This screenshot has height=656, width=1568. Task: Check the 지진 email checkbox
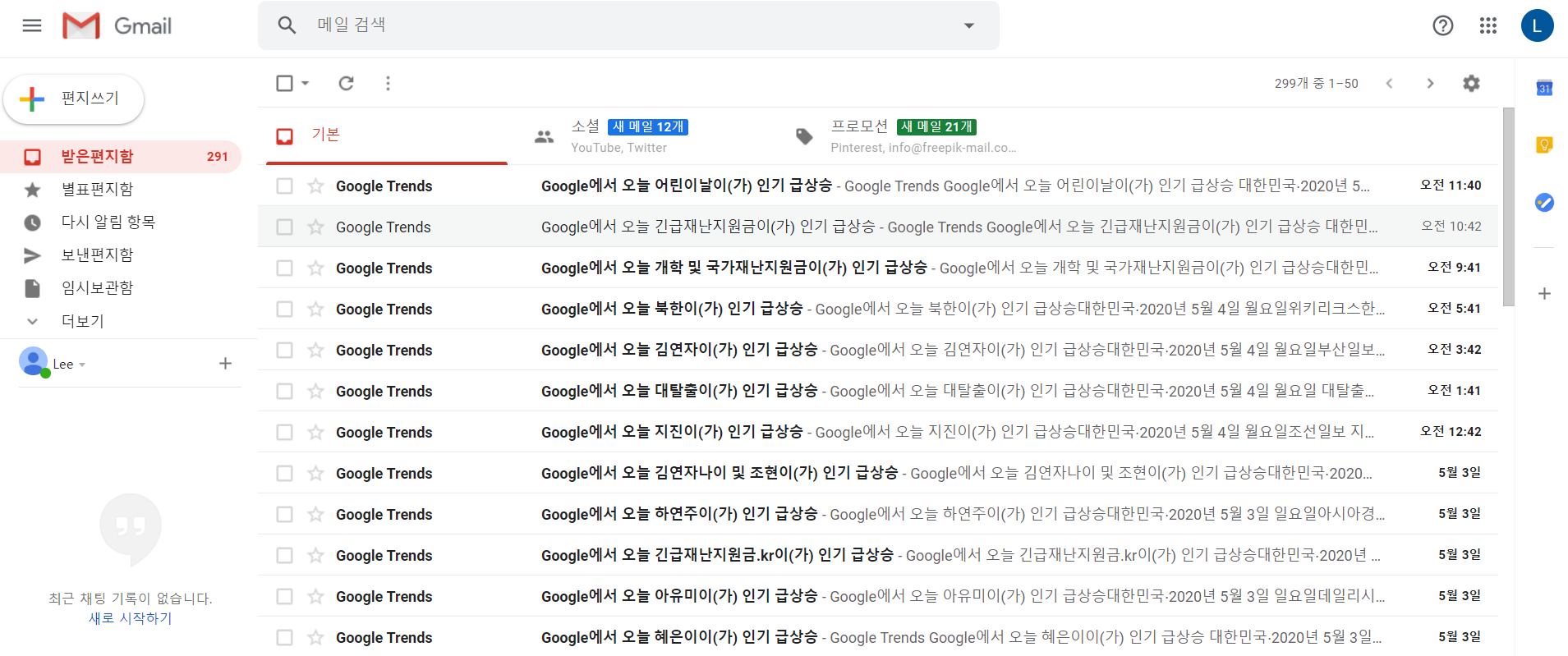(x=285, y=432)
